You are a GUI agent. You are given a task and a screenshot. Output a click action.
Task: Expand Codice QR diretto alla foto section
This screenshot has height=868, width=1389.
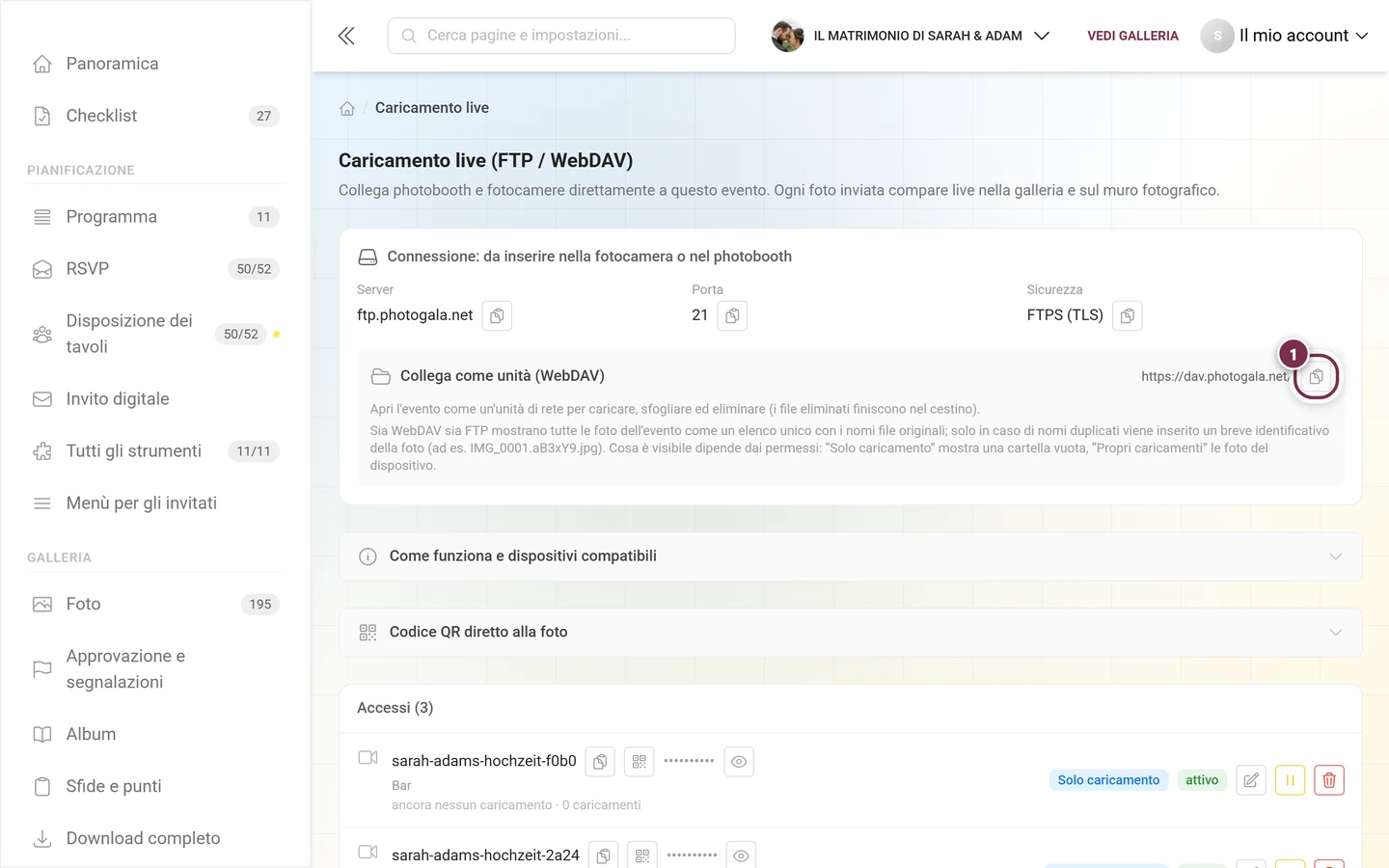click(x=850, y=632)
